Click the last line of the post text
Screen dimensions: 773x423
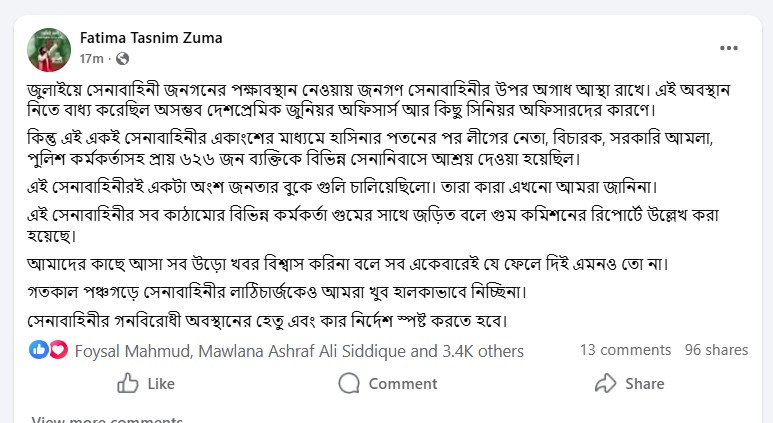(270, 321)
